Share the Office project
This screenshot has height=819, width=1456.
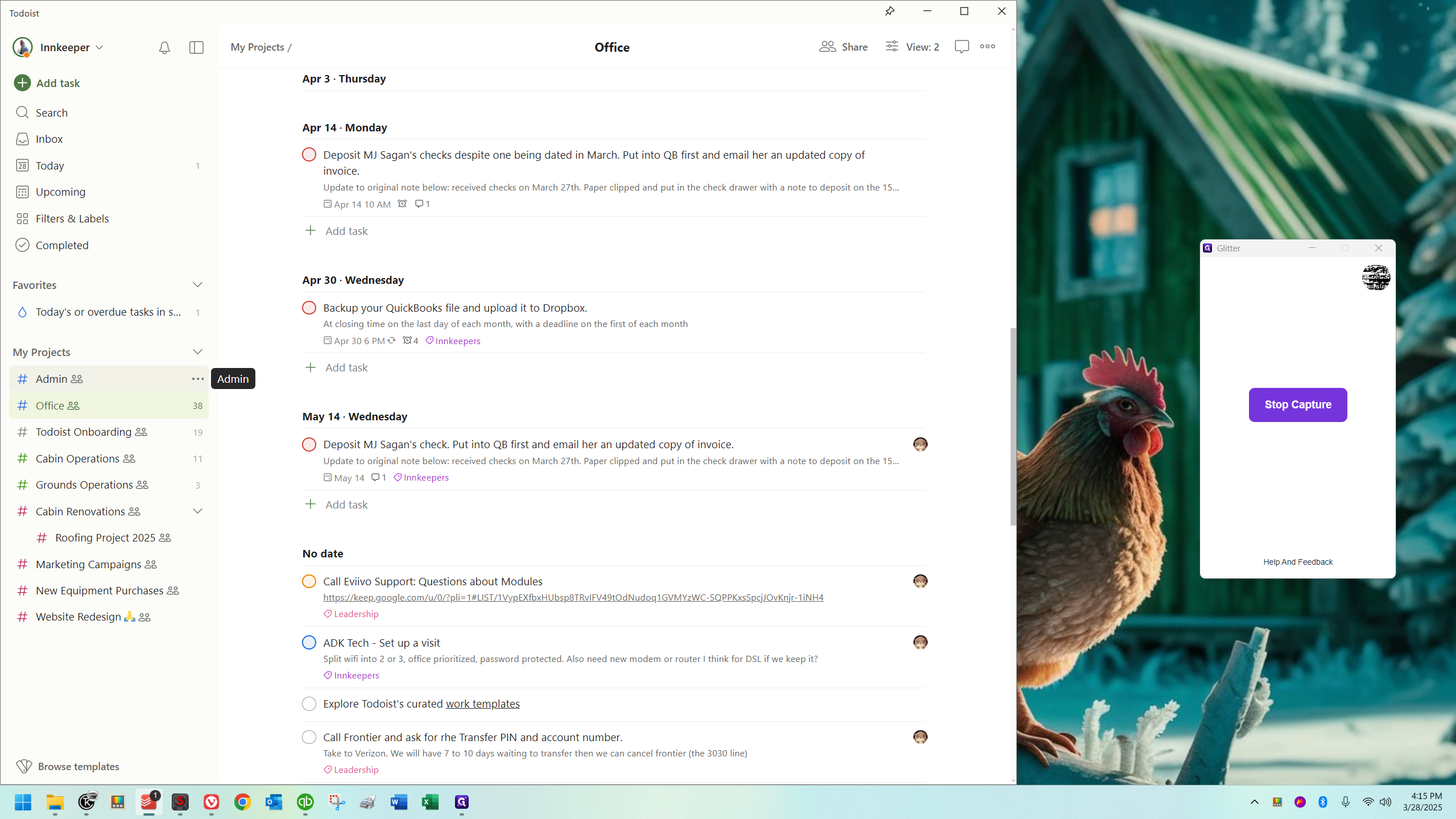pyautogui.click(x=843, y=47)
